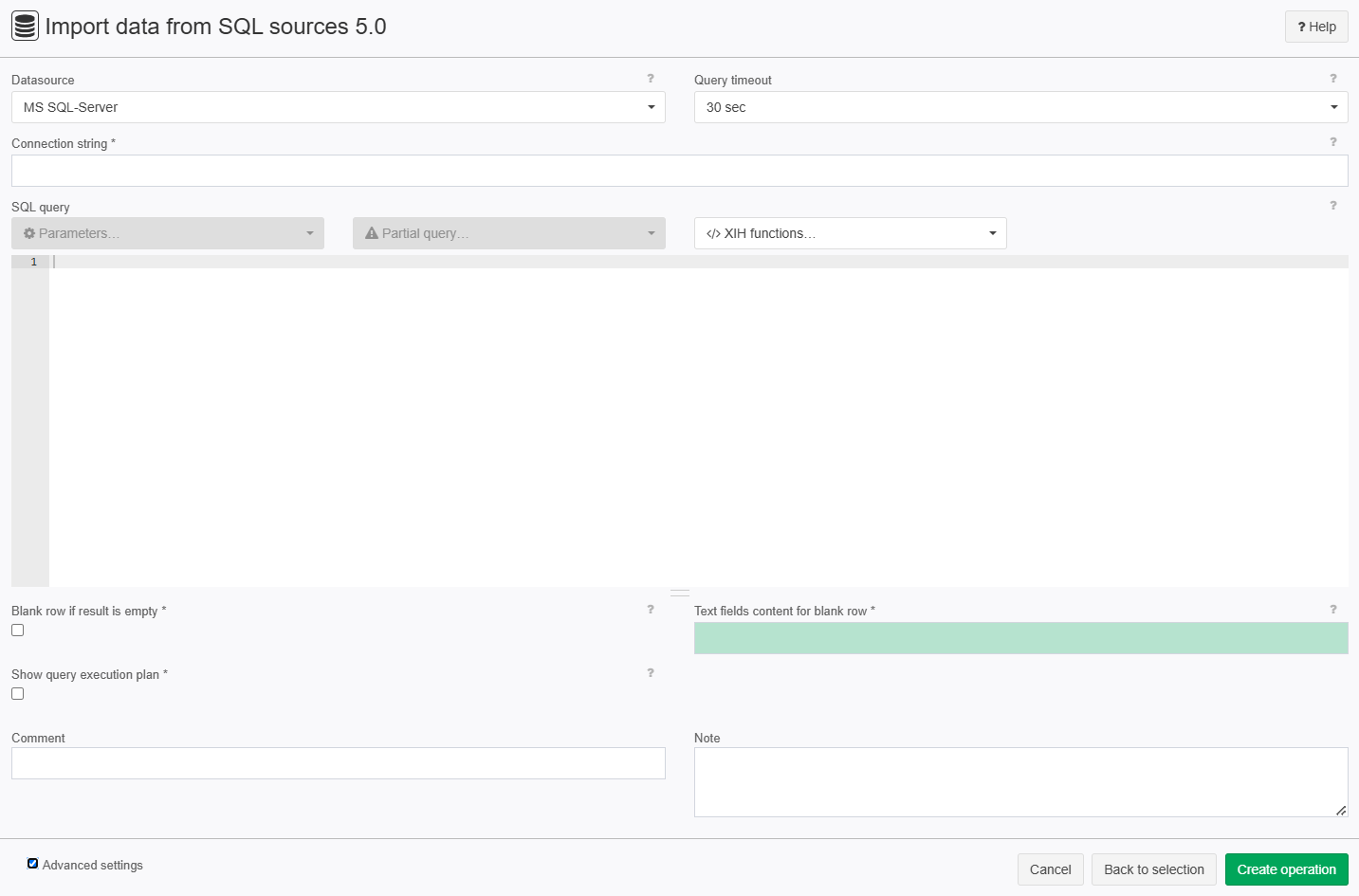
Task: Toggle the Advanced settings checkbox
Action: (x=33, y=864)
